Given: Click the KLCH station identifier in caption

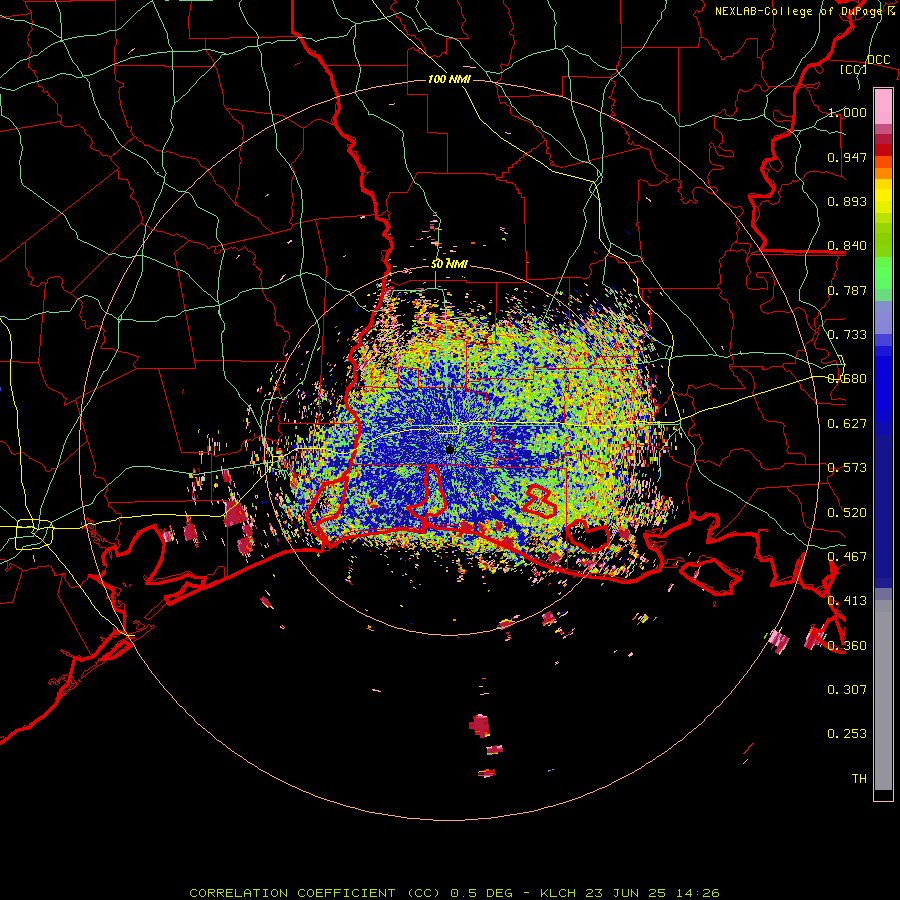Looking at the screenshot, I should [x=557, y=893].
